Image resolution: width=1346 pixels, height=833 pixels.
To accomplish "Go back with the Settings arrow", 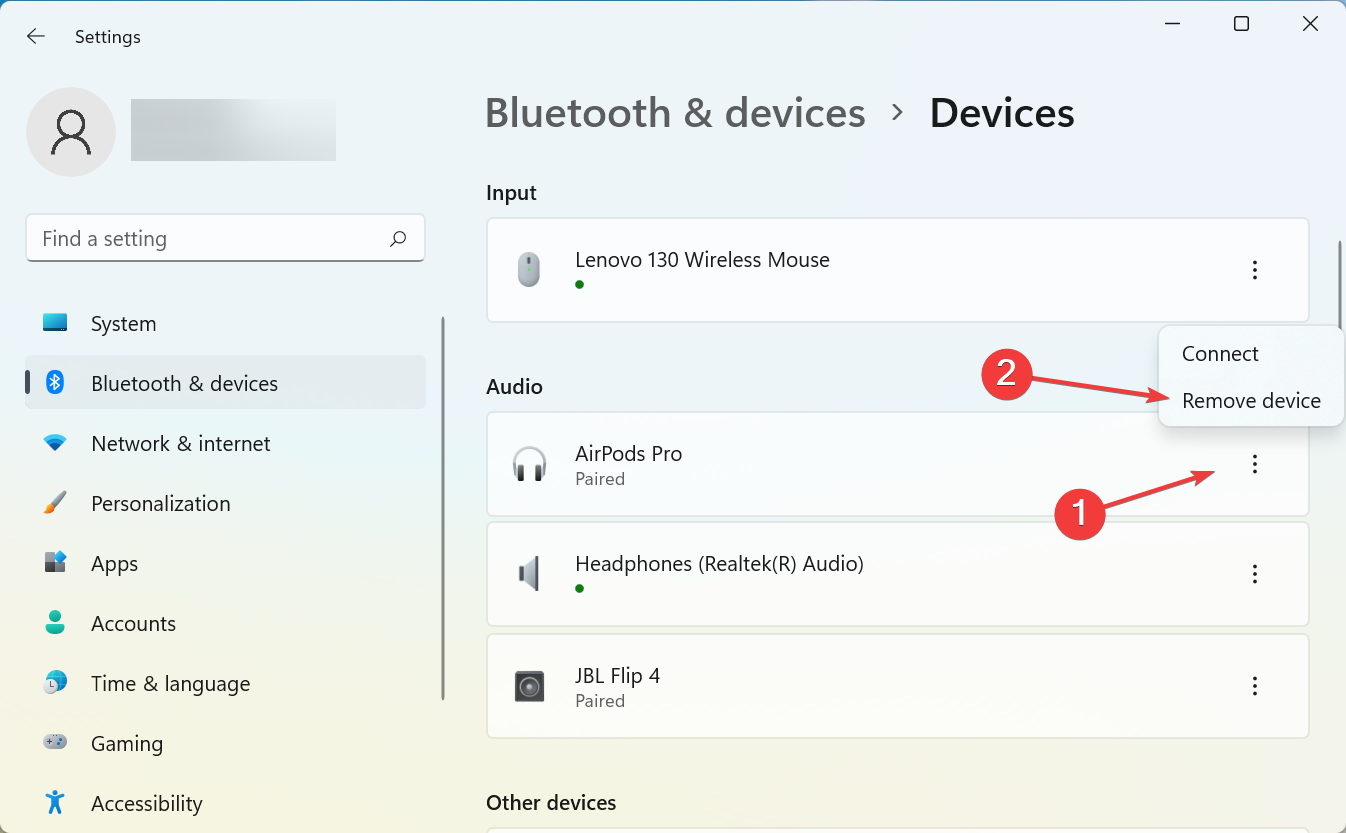I will pos(36,36).
